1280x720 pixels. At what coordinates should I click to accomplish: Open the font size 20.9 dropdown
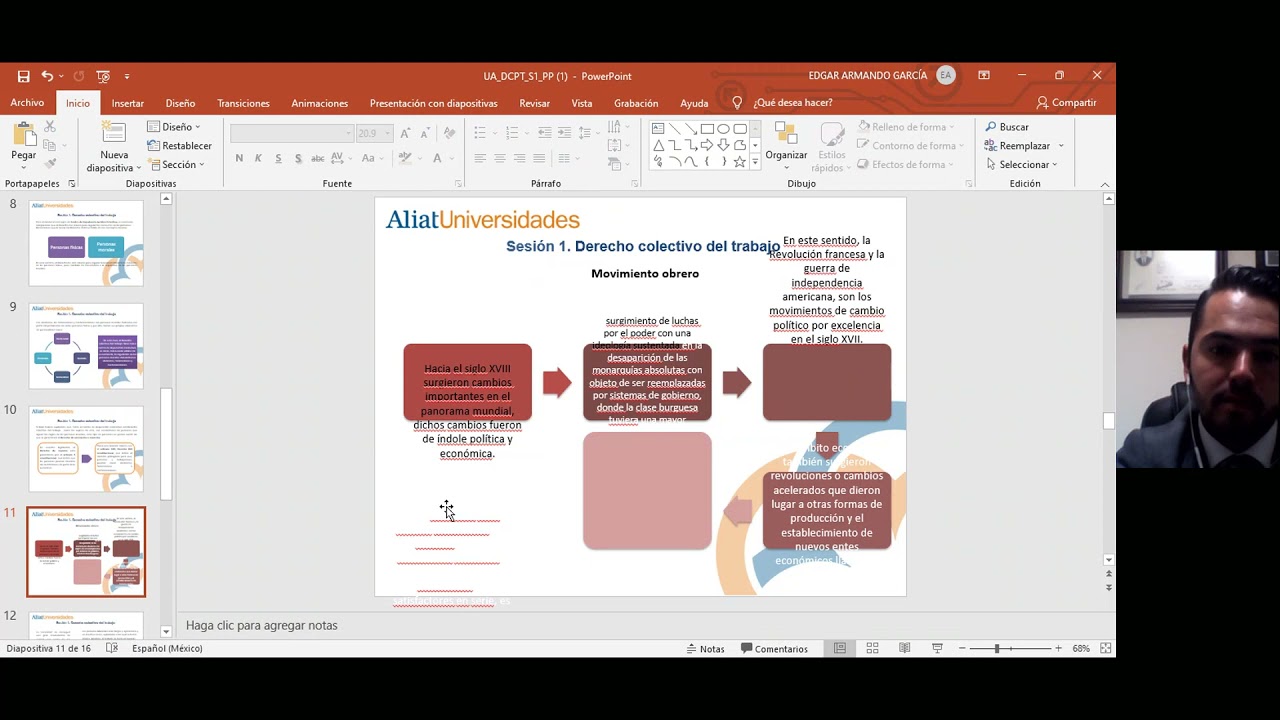point(387,133)
